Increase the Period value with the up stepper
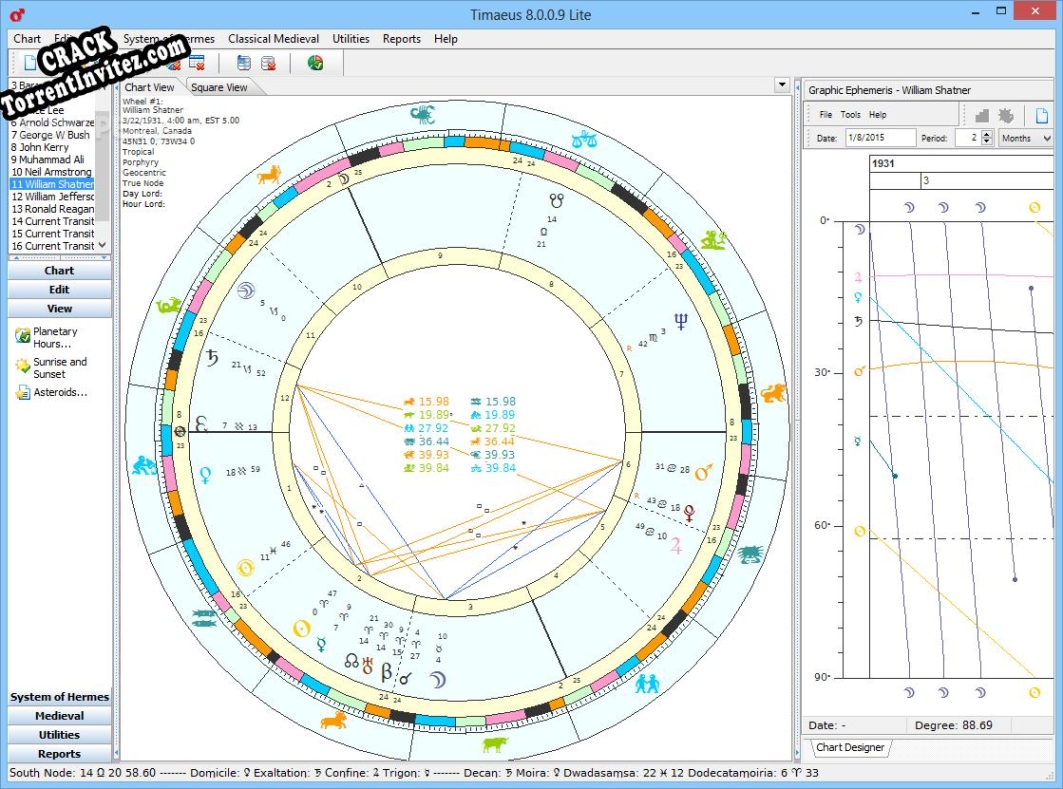The image size is (1063, 789). 988,133
